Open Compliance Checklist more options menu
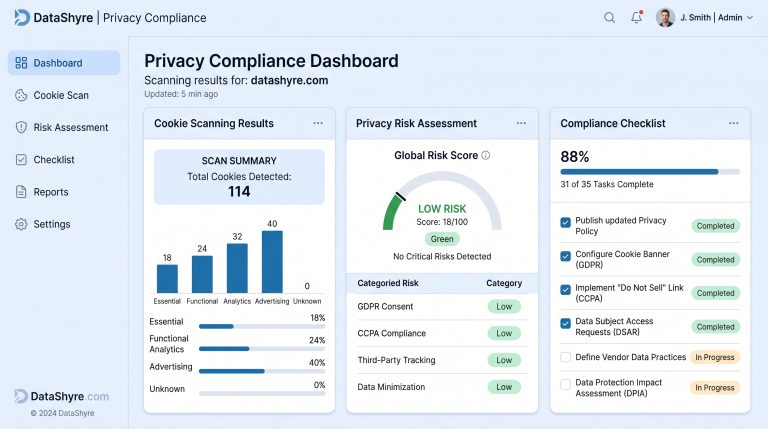This screenshot has height=429, width=768. coord(733,123)
